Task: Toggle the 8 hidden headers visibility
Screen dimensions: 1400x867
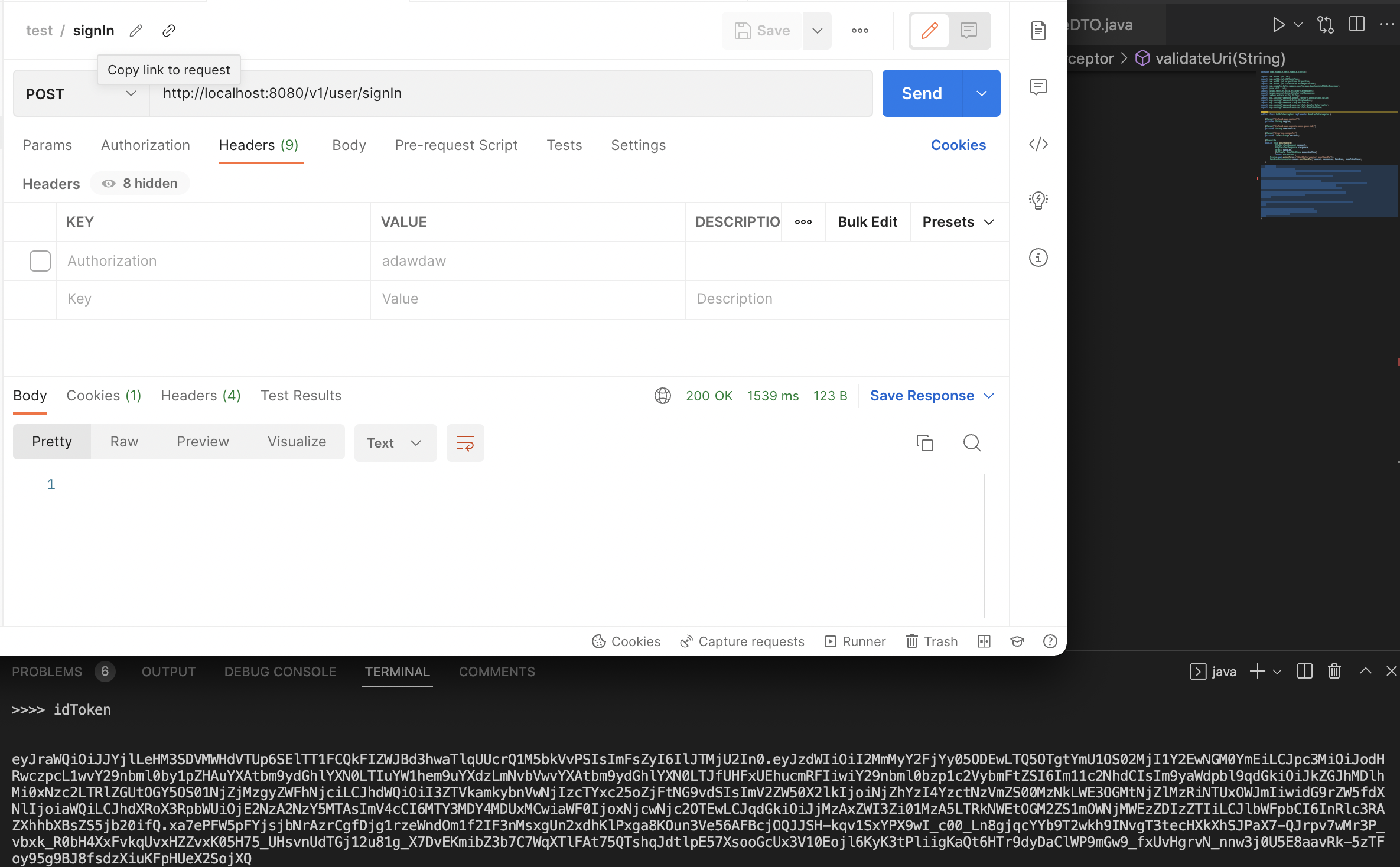Action: coord(139,184)
